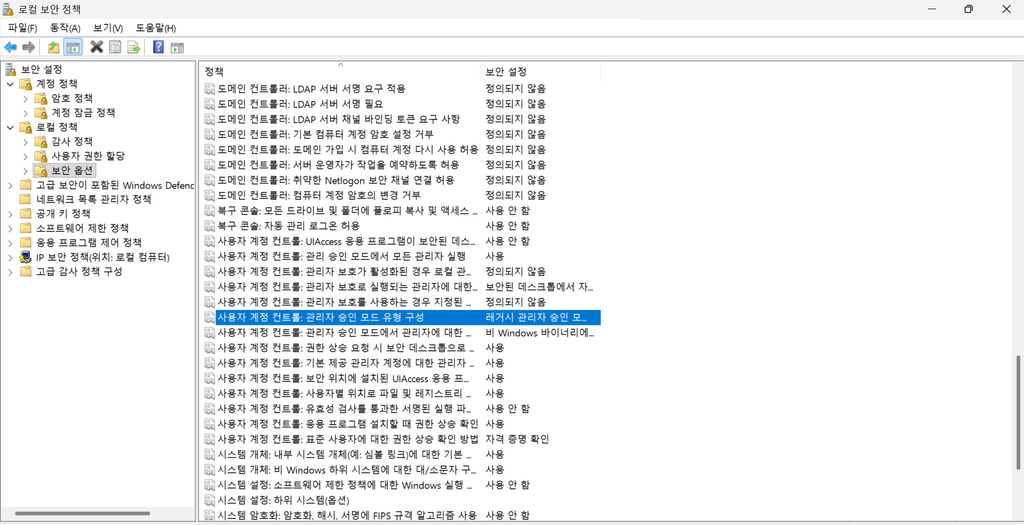Collapse the 계정 정책 tree node

click(10, 84)
